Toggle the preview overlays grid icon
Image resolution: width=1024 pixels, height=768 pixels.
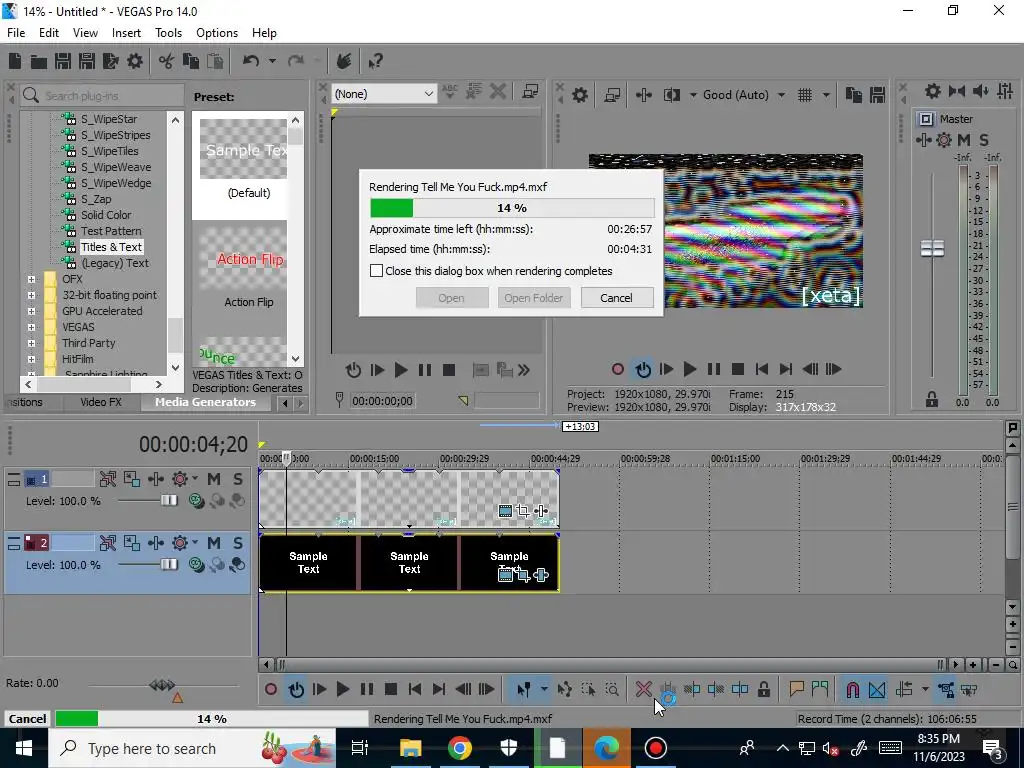(805, 95)
